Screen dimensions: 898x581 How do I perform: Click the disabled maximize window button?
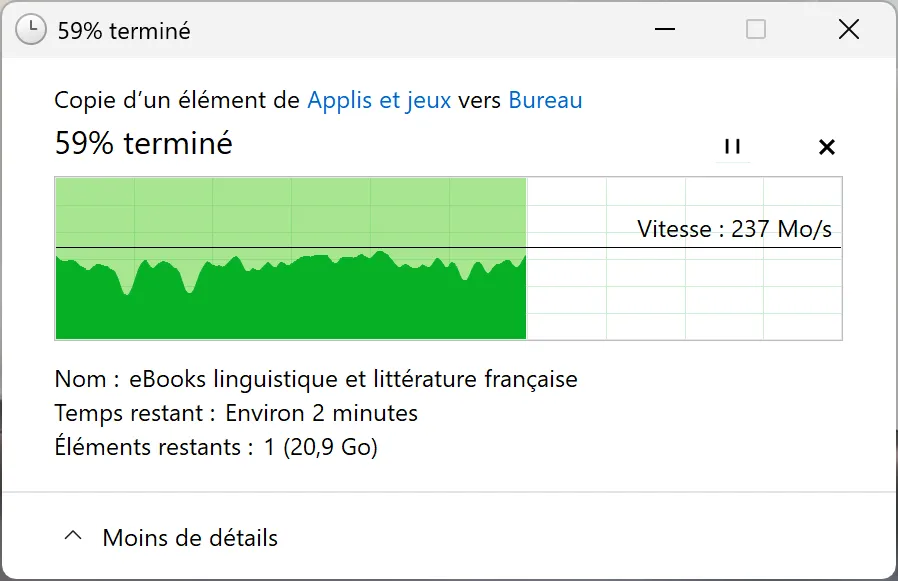pyautogui.click(x=756, y=30)
